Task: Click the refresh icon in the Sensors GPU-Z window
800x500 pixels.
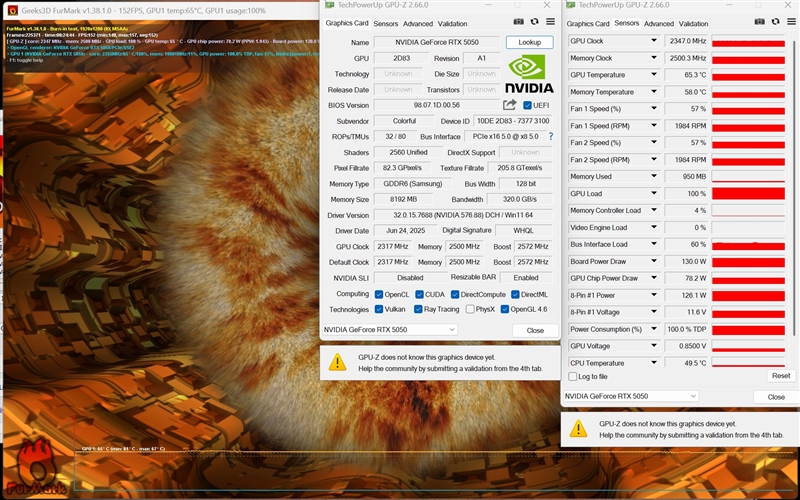Action: [776, 21]
